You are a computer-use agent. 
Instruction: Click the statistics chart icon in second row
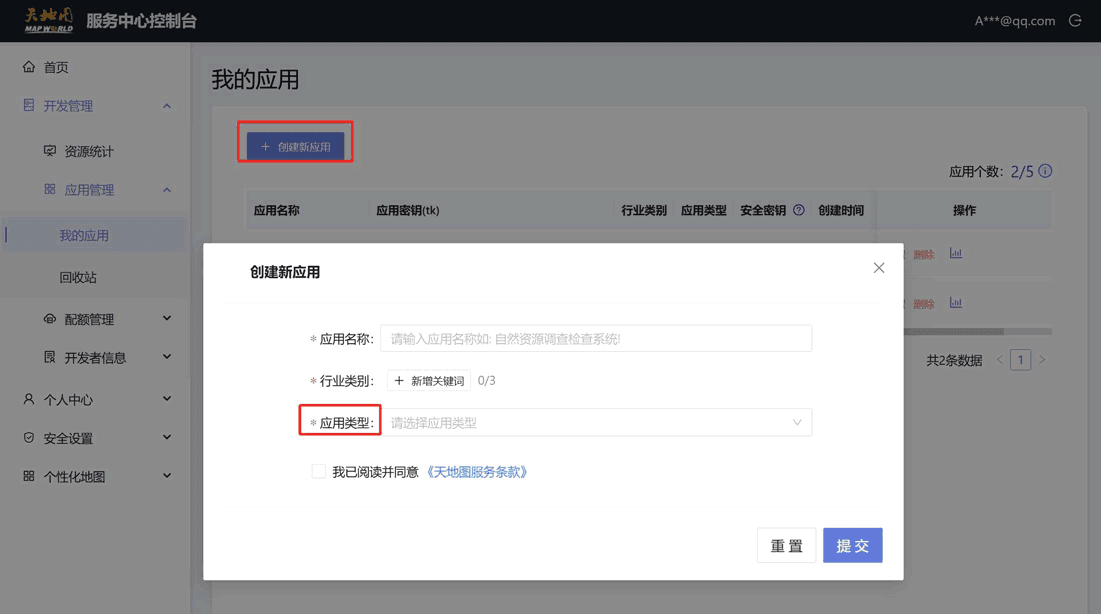click(x=956, y=302)
